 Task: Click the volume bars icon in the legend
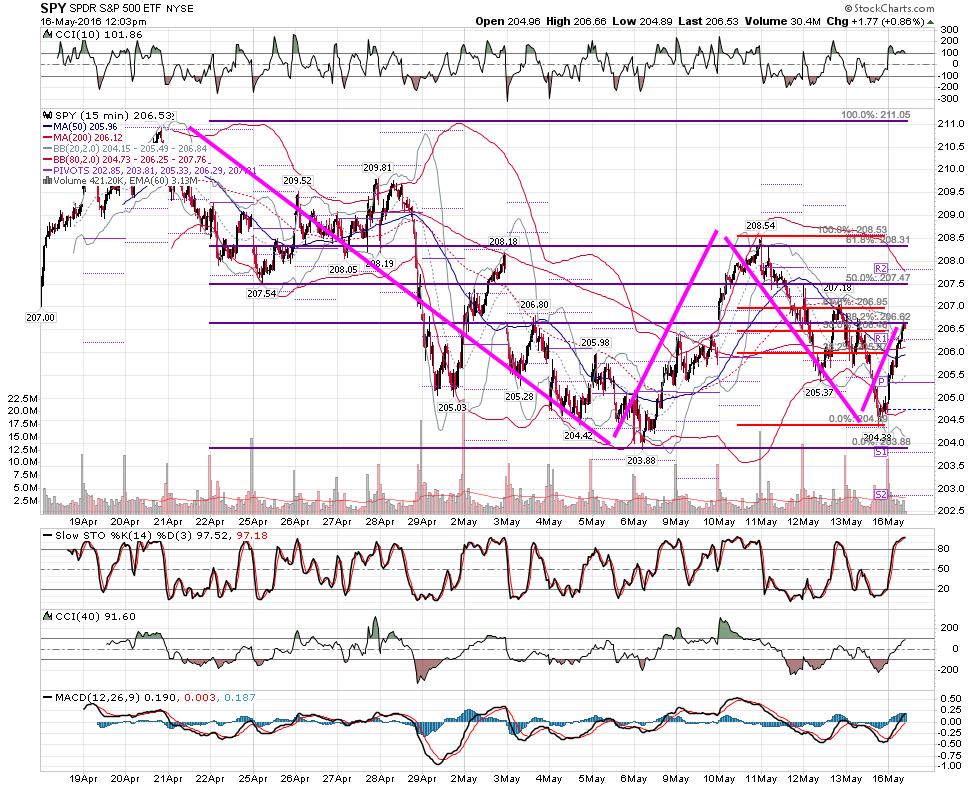coord(47,181)
